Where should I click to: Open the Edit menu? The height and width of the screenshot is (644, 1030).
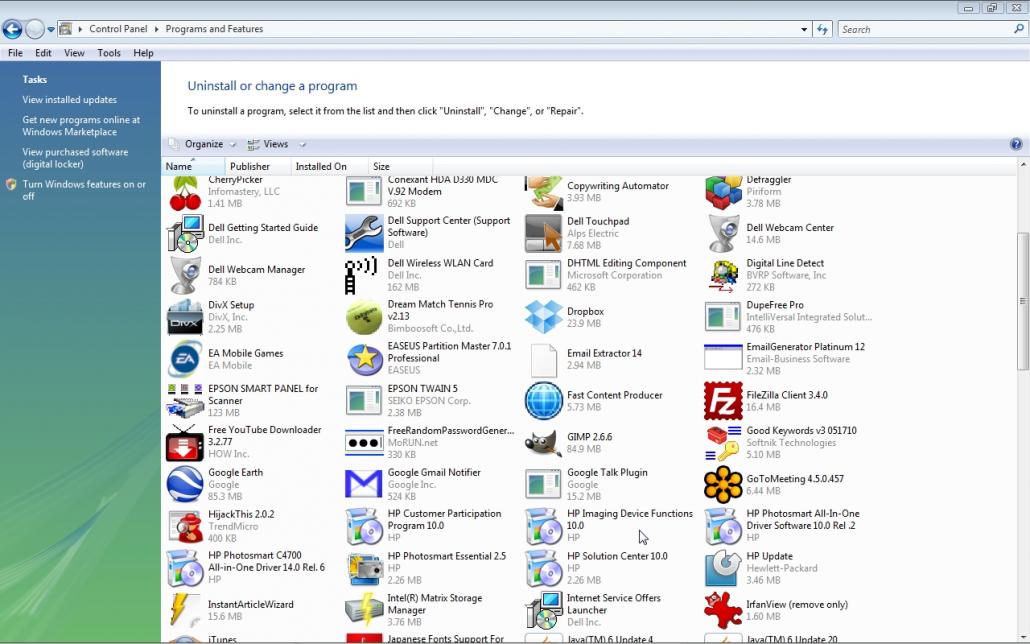pyautogui.click(x=43, y=53)
